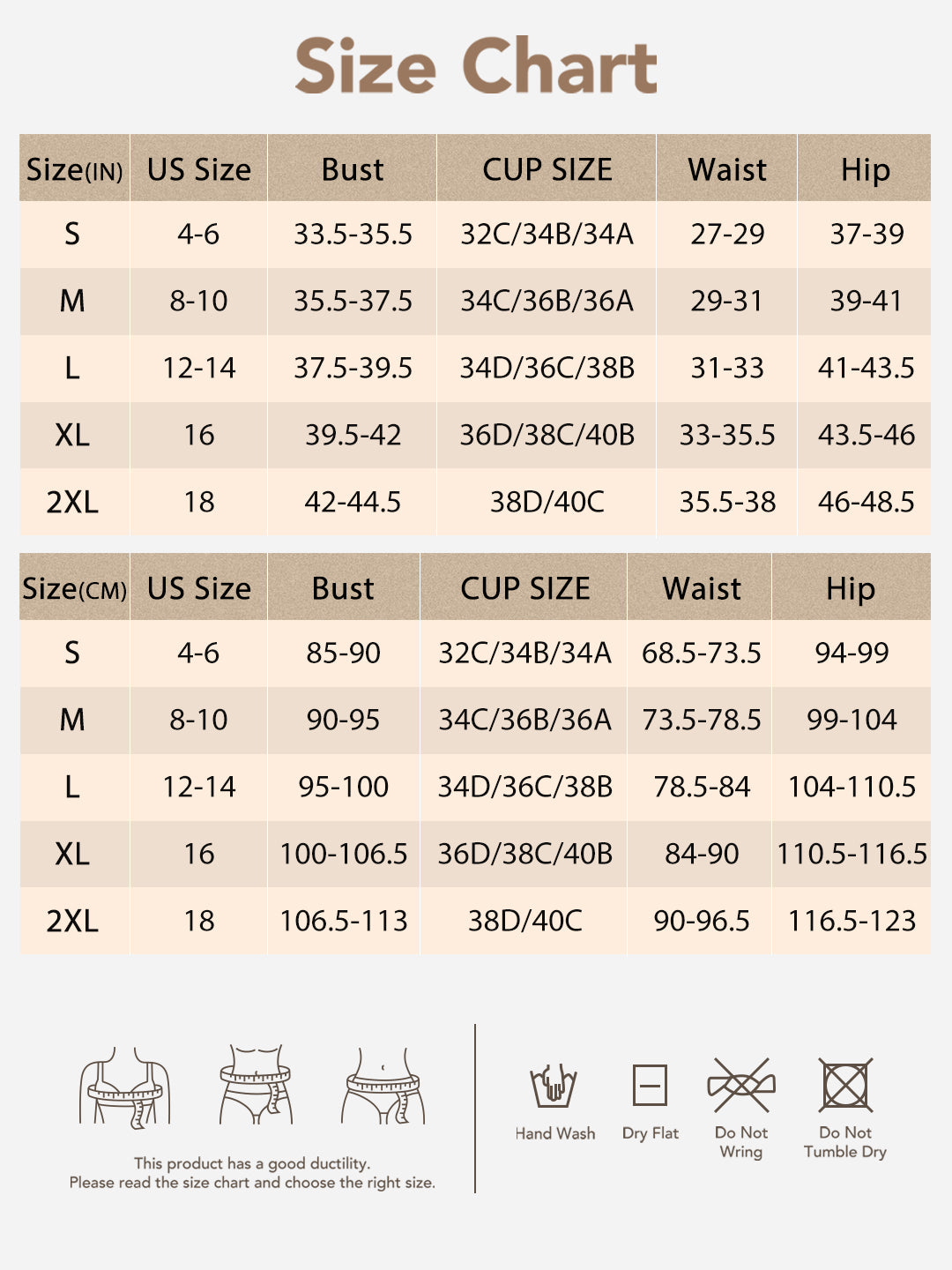Select the Size(IN) header cell
This screenshot has width=952, height=1270.
[74, 169]
